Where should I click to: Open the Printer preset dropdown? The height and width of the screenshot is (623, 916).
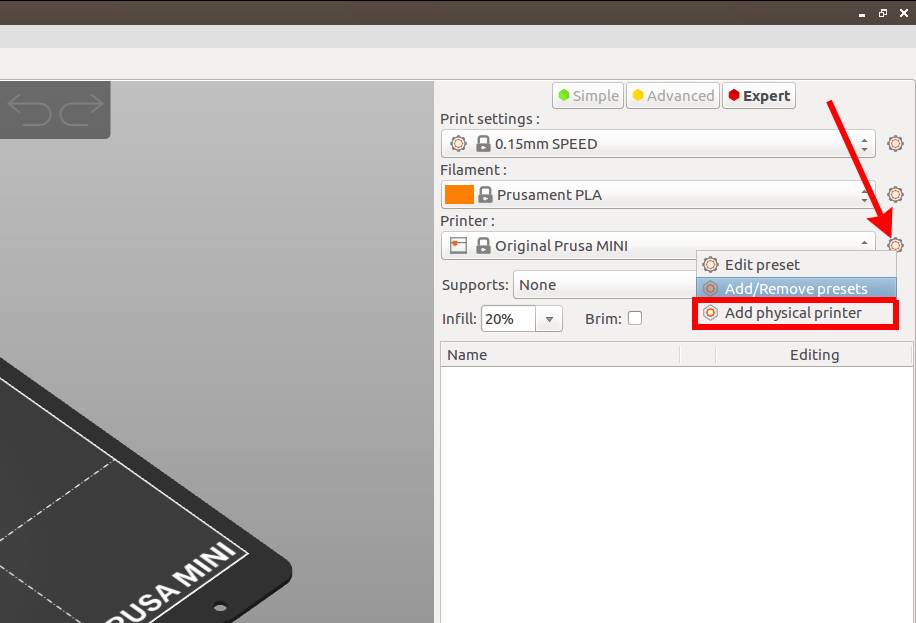coord(658,245)
